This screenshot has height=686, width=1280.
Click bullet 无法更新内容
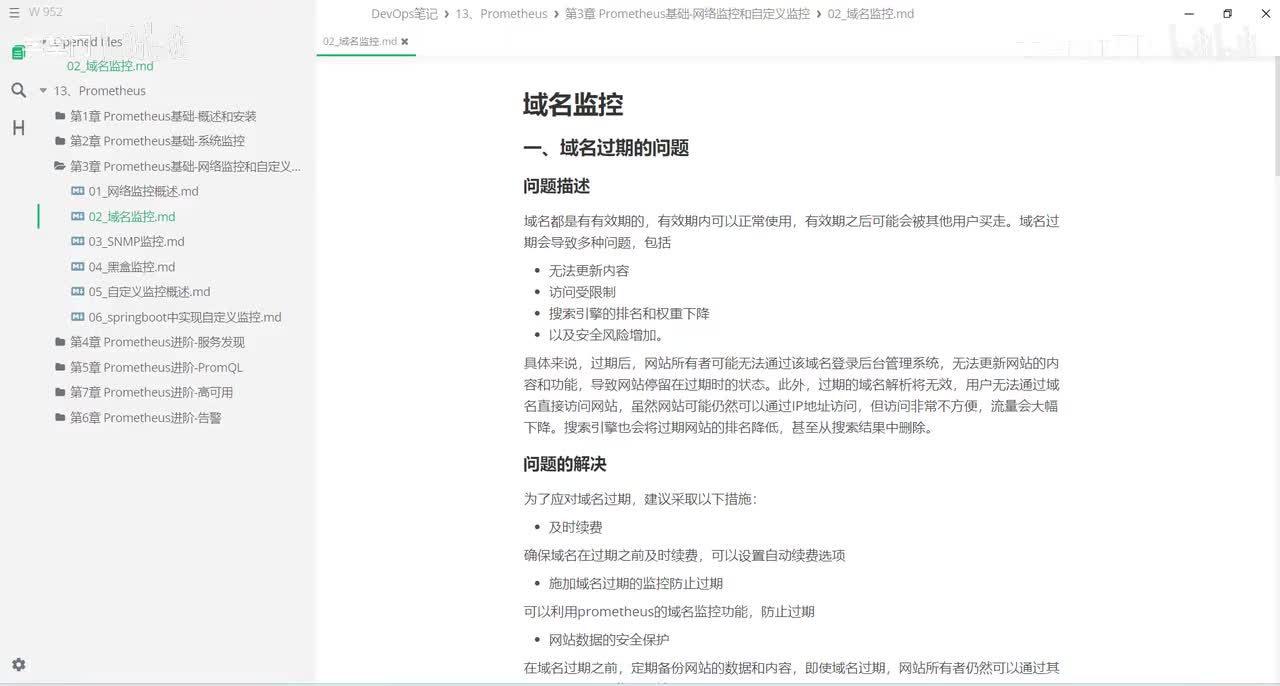pyautogui.click(x=589, y=271)
